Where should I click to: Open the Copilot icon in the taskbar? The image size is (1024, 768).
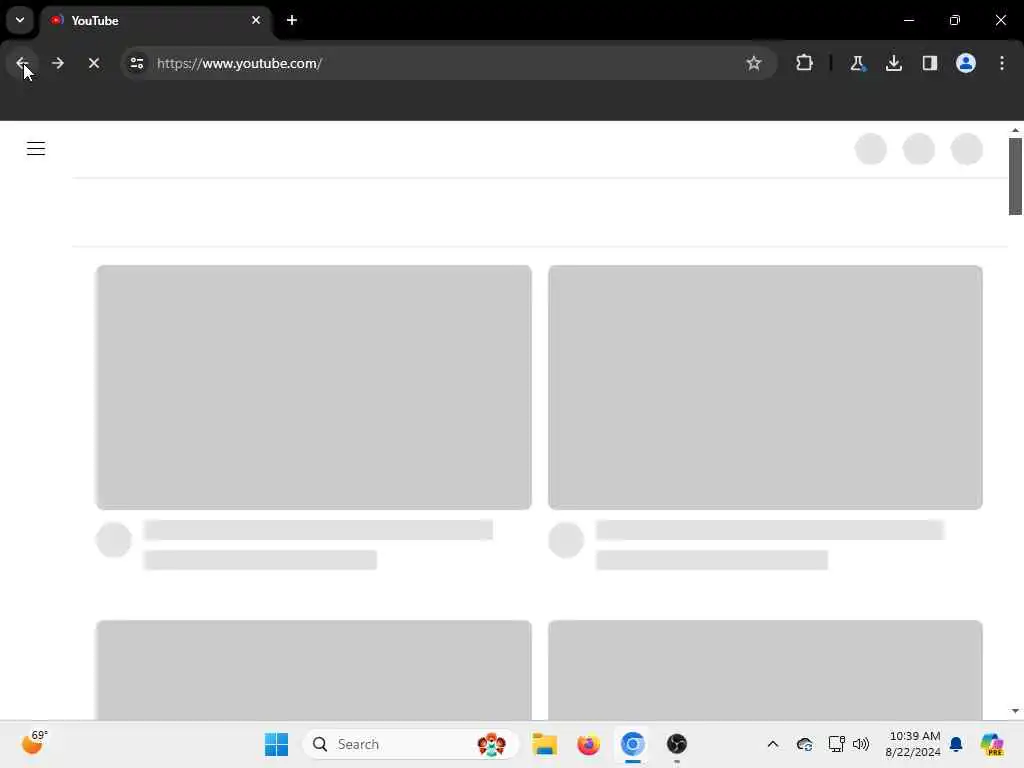(x=991, y=744)
